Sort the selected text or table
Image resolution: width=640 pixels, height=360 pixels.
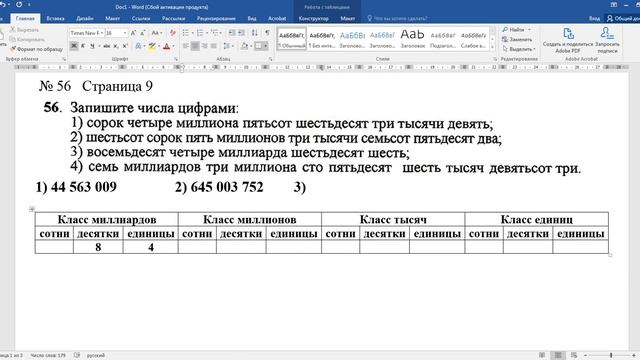click(255, 33)
